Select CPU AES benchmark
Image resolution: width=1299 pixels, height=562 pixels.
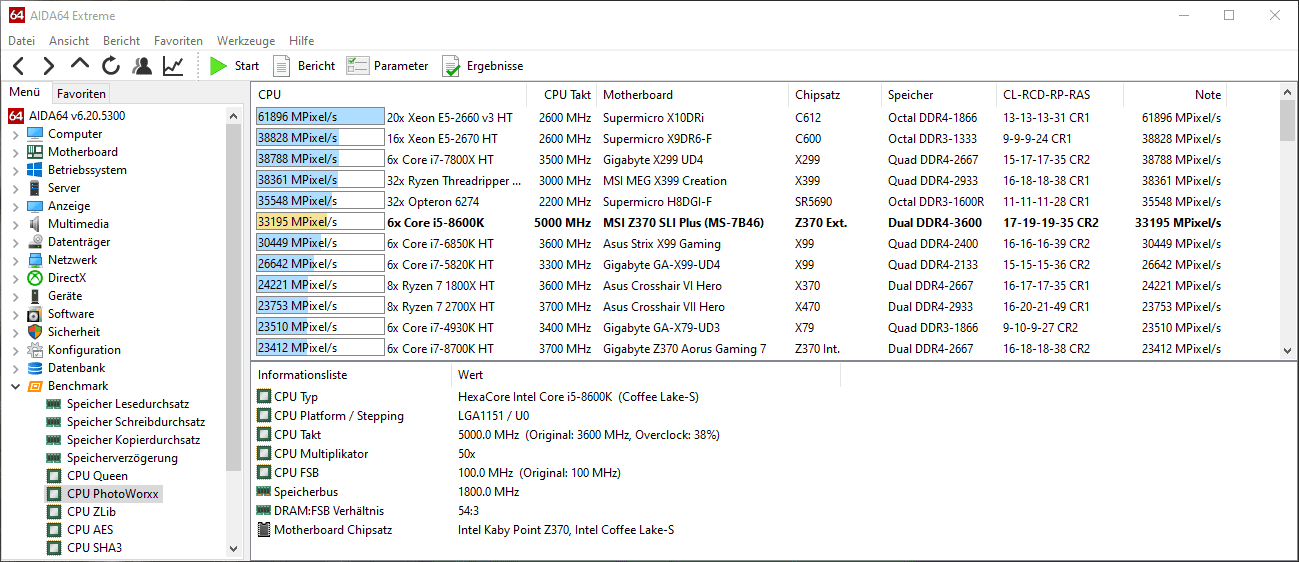pos(90,530)
